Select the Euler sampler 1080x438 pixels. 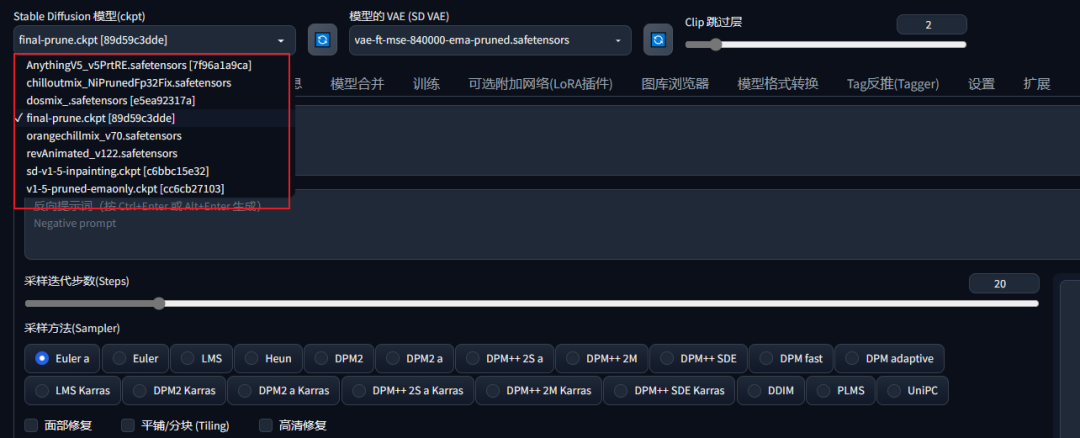(135, 358)
